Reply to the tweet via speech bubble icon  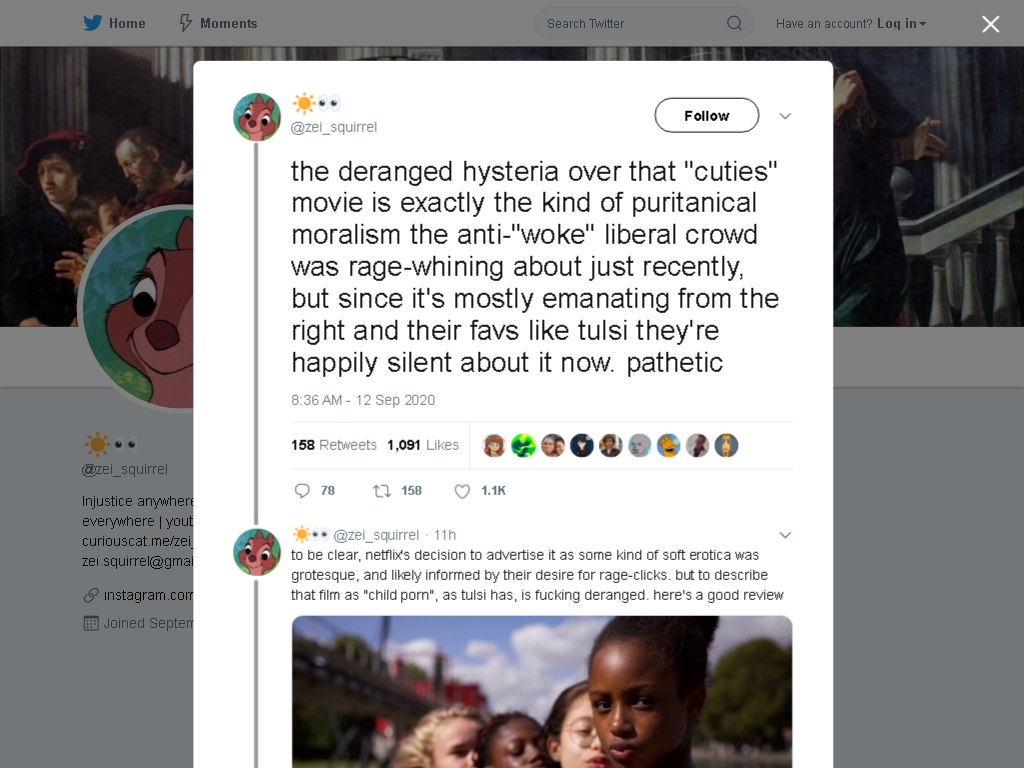point(302,490)
